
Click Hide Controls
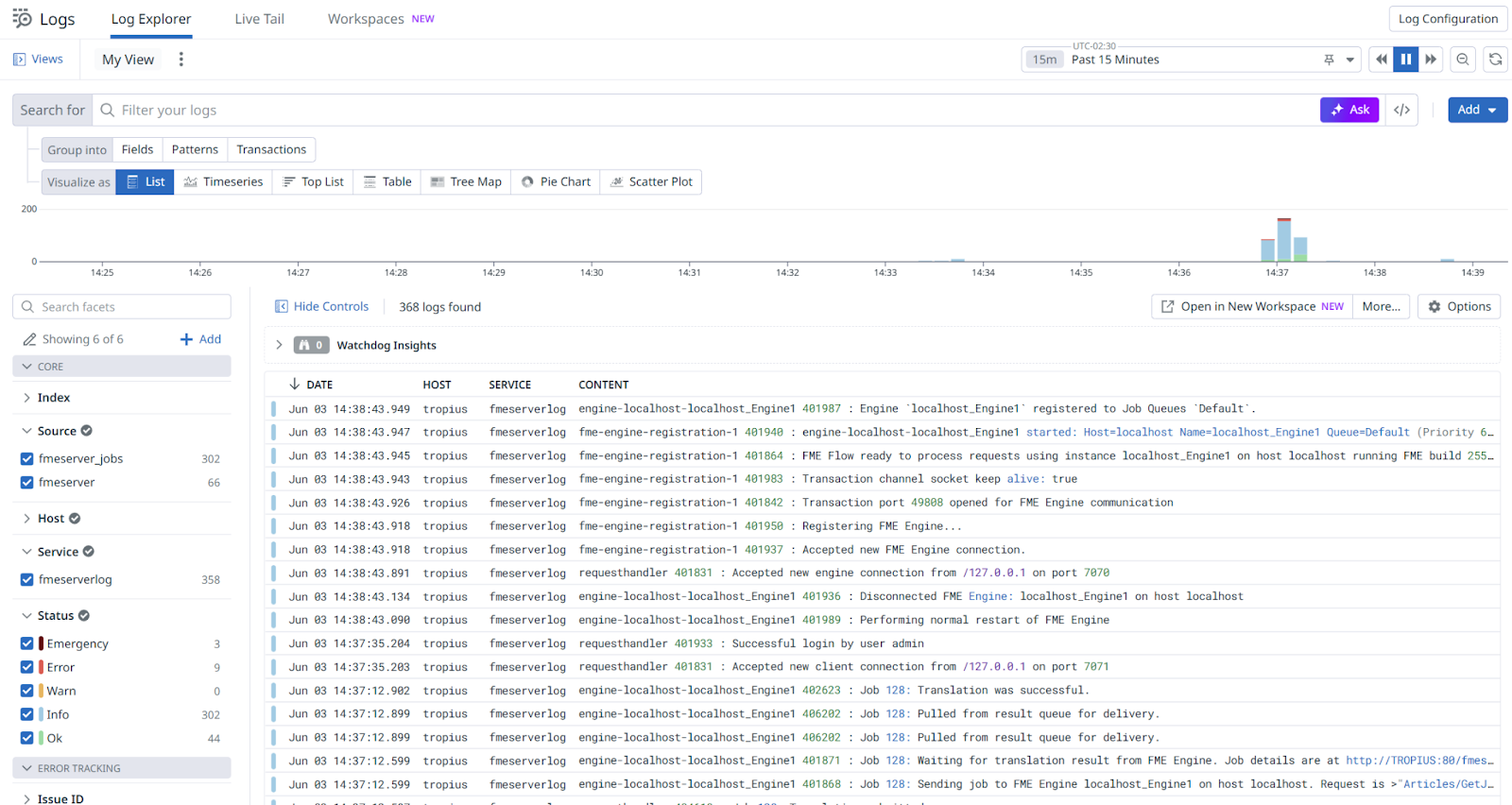pyautogui.click(x=321, y=307)
